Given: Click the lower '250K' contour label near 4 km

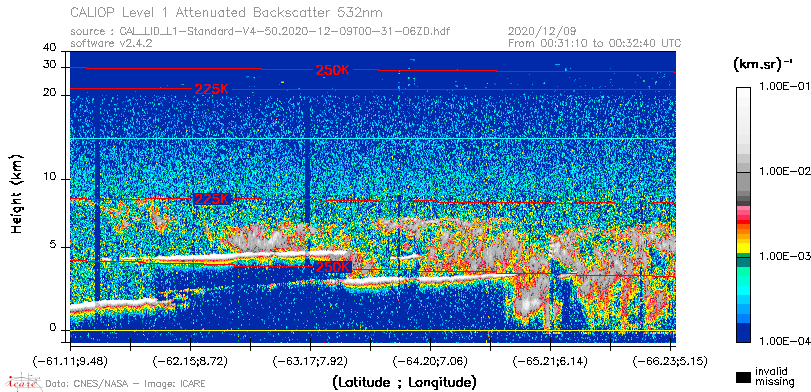Looking at the screenshot, I should coord(333,267).
